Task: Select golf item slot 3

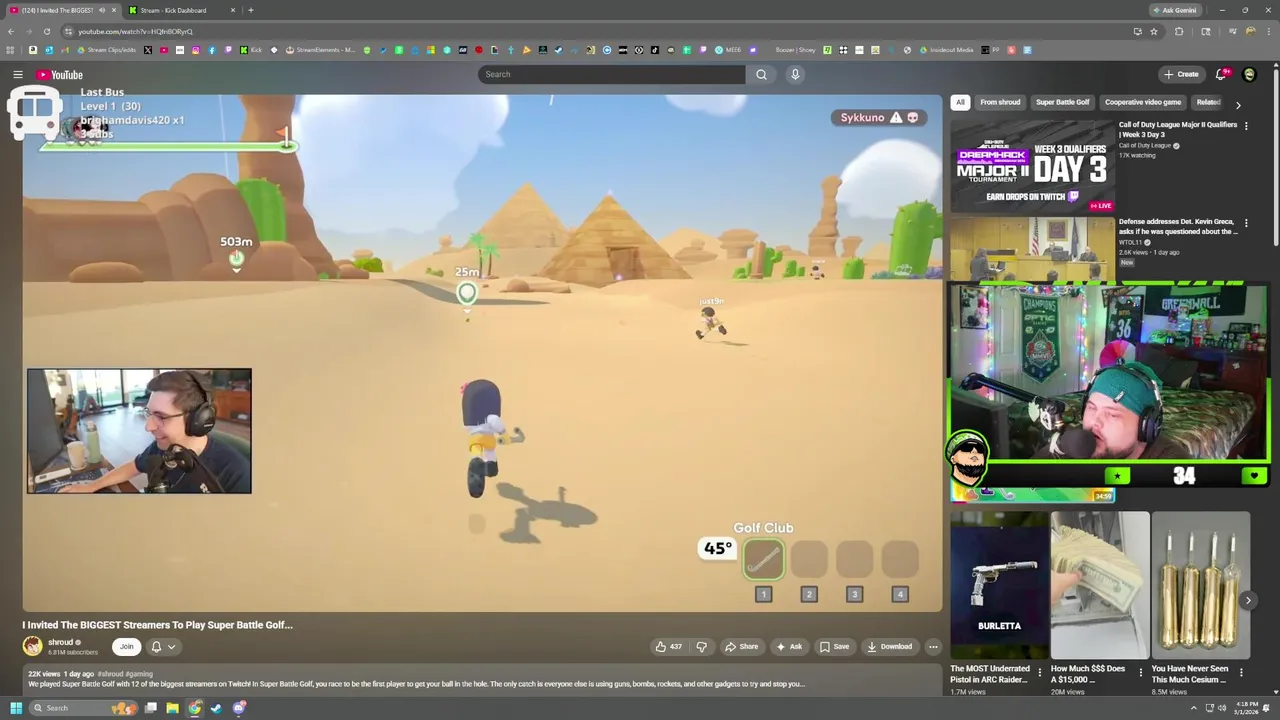Action: (854, 560)
